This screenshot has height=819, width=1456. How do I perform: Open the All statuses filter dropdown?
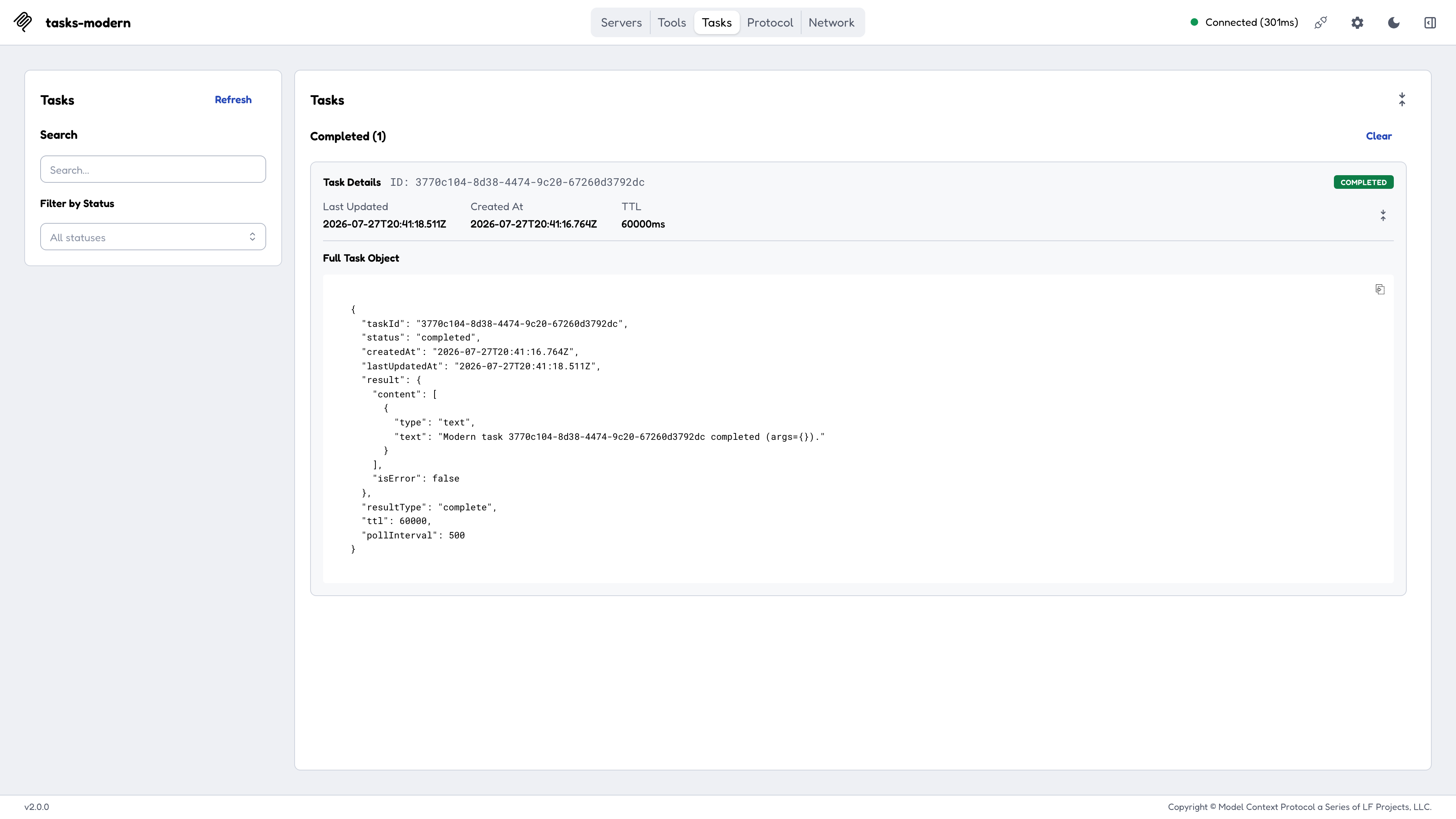tap(153, 237)
